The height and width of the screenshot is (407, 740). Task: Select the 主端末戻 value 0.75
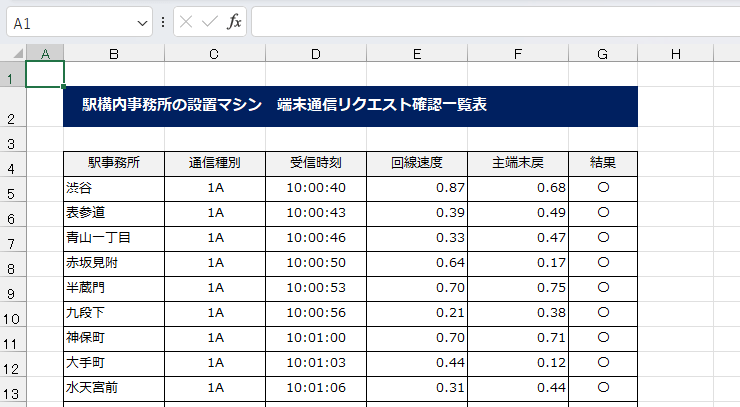[518, 289]
